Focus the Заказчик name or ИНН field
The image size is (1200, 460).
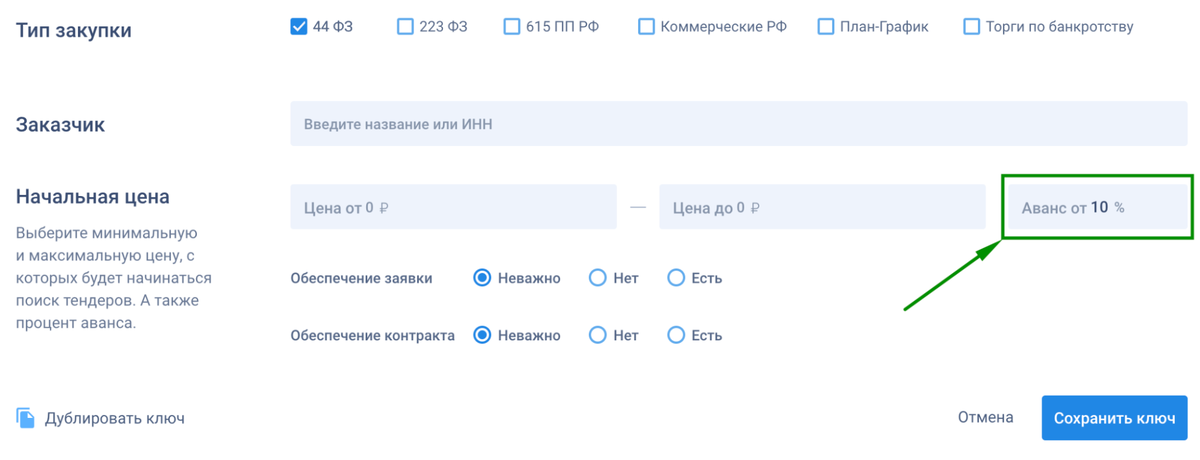click(742, 125)
